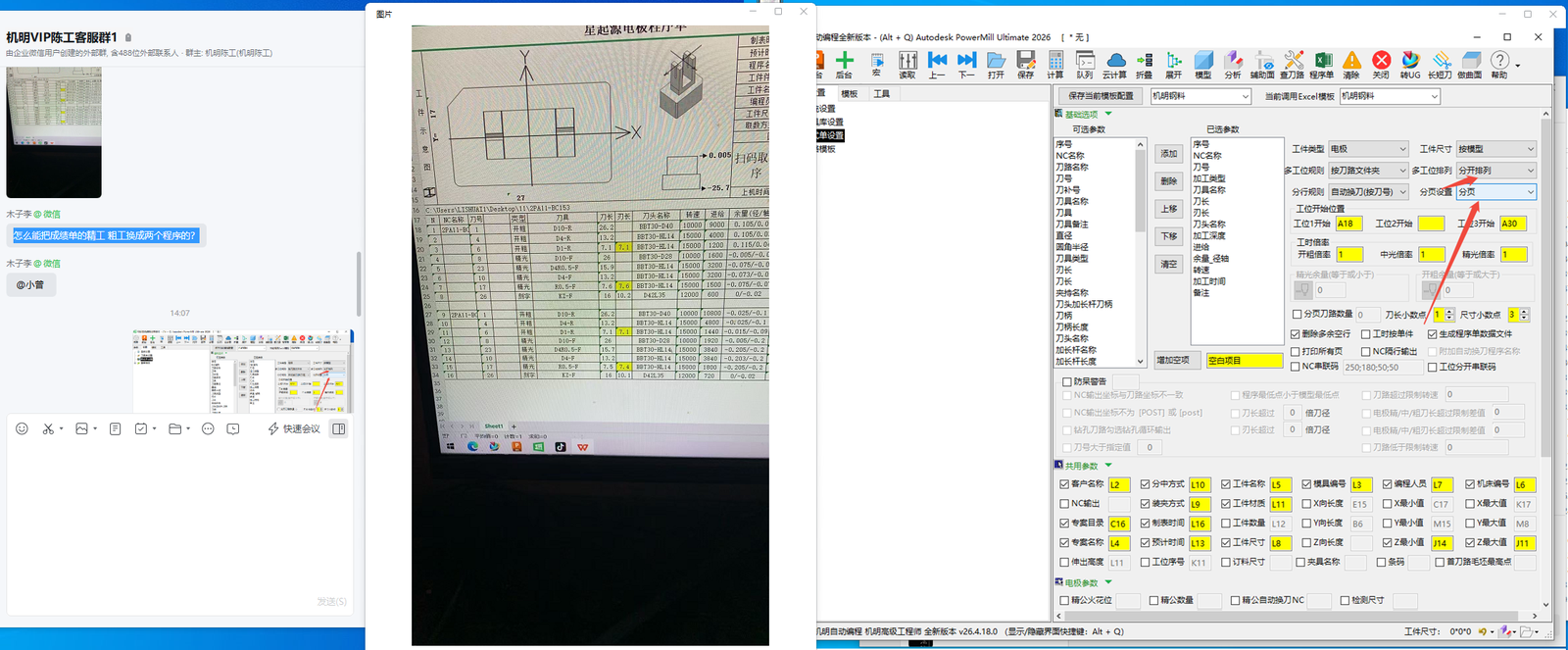The image size is (1568, 650).
Task: Open the 帮助 help icon
Action: 1499,65
